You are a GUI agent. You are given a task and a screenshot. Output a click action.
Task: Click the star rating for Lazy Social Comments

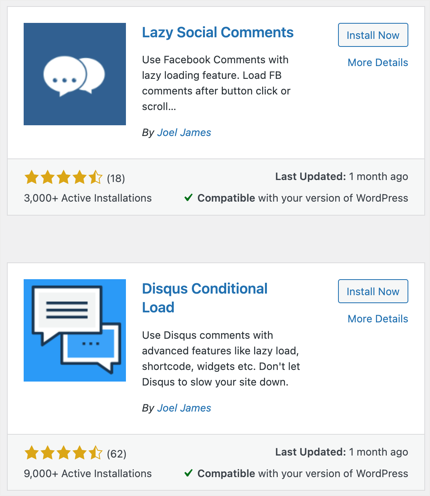coord(63,178)
